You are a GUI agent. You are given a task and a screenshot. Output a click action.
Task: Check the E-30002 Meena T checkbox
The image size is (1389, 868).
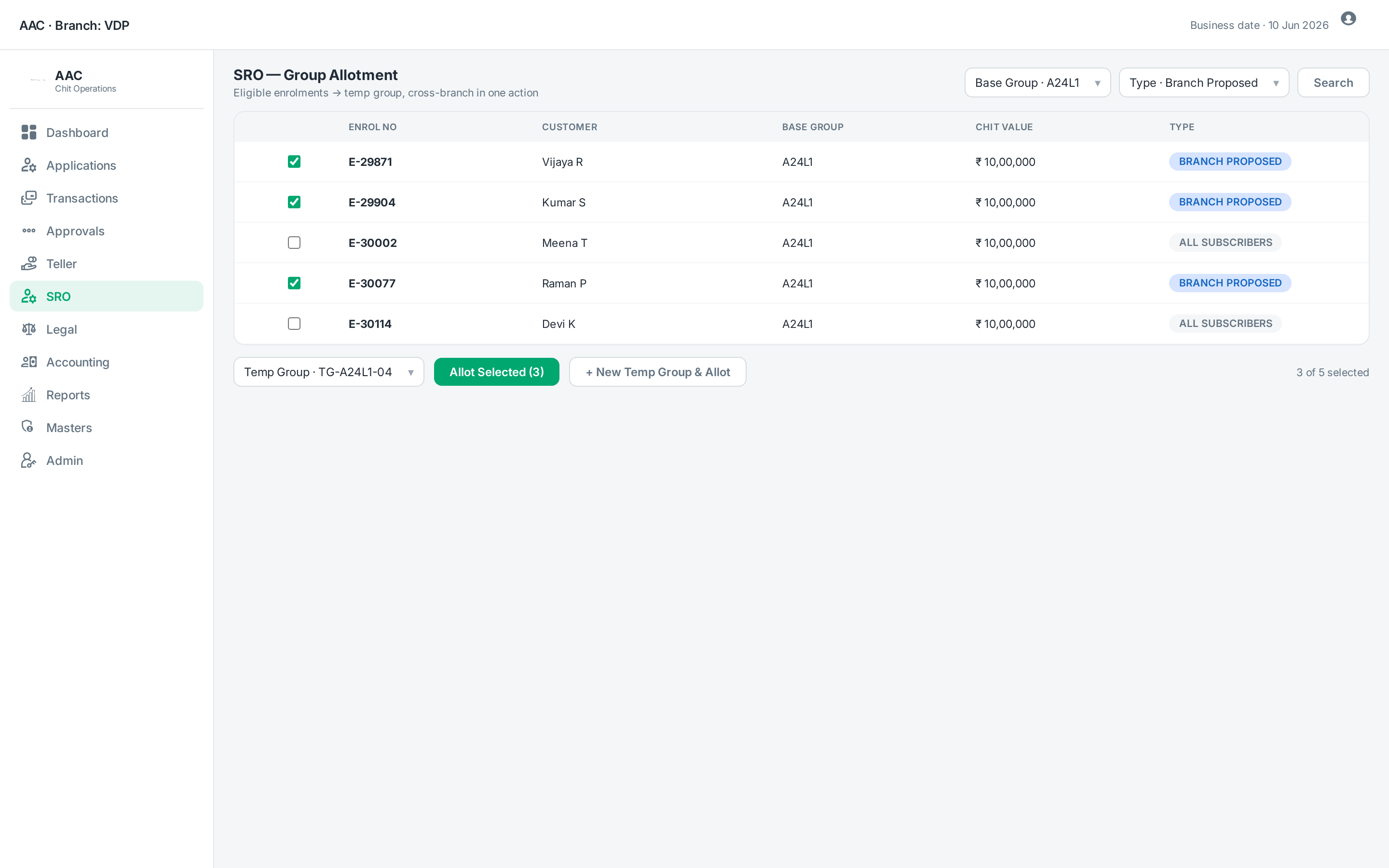click(294, 242)
